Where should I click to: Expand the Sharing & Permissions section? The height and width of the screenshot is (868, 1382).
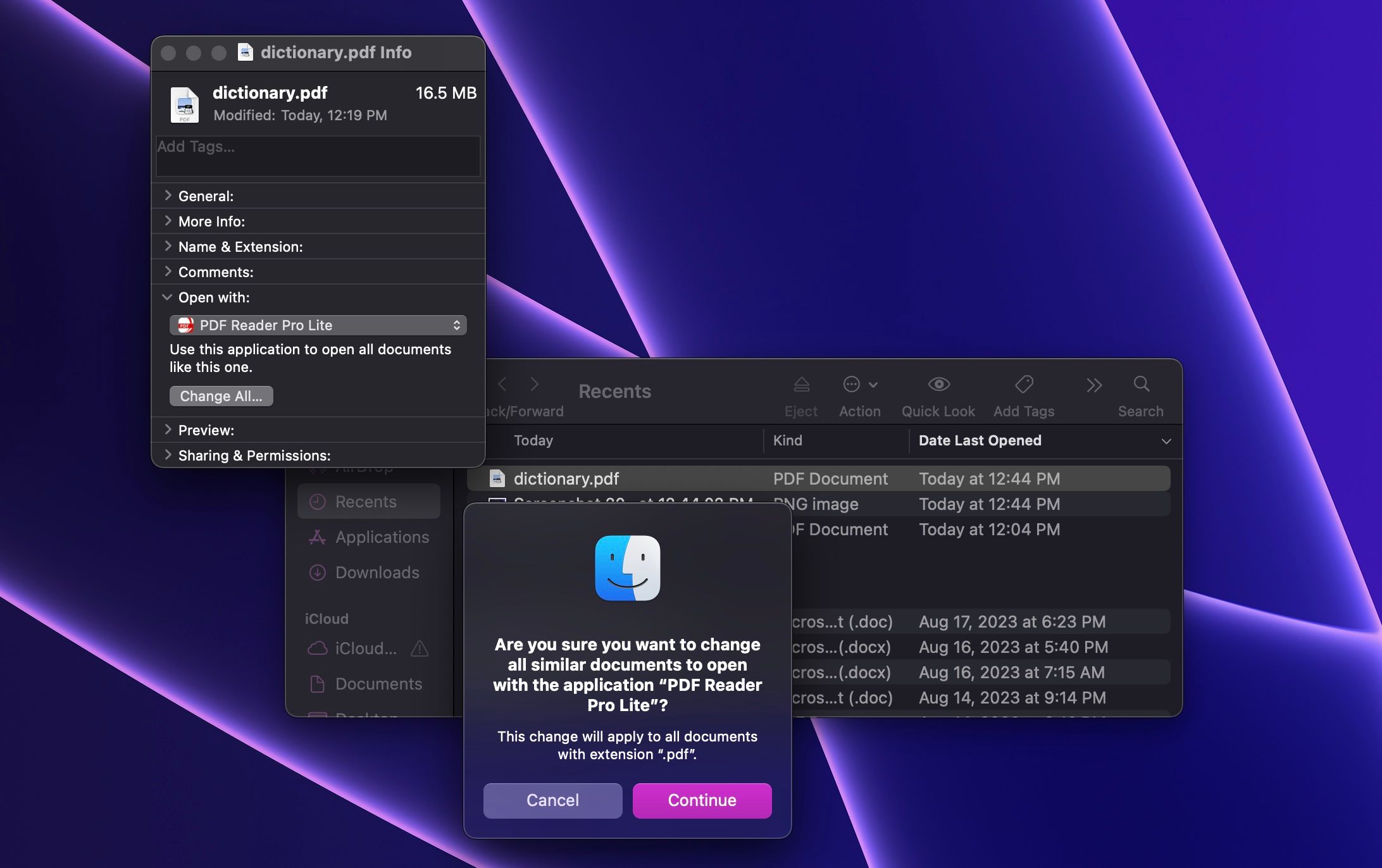pos(168,455)
